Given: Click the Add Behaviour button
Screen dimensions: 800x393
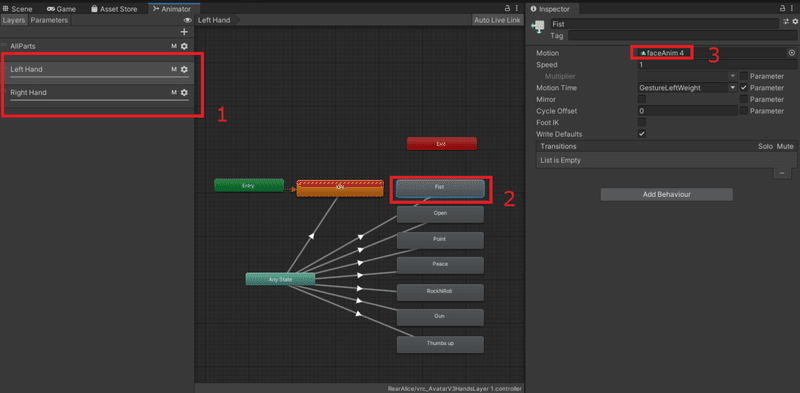Looking at the screenshot, I should pos(666,194).
